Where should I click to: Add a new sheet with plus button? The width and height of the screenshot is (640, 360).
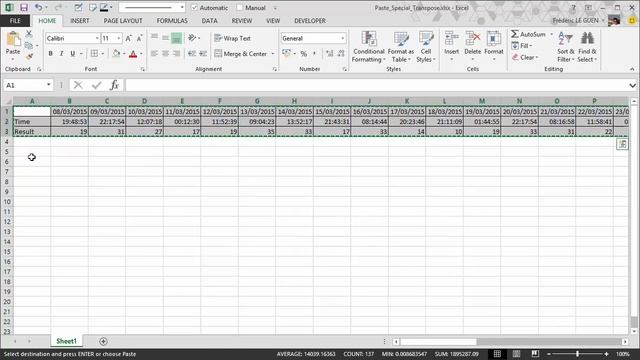(103, 341)
